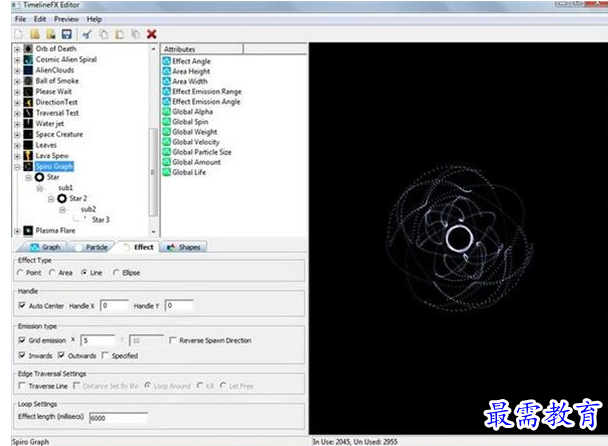Click the red X delete icon
The height and width of the screenshot is (446, 608).
[x=152, y=34]
